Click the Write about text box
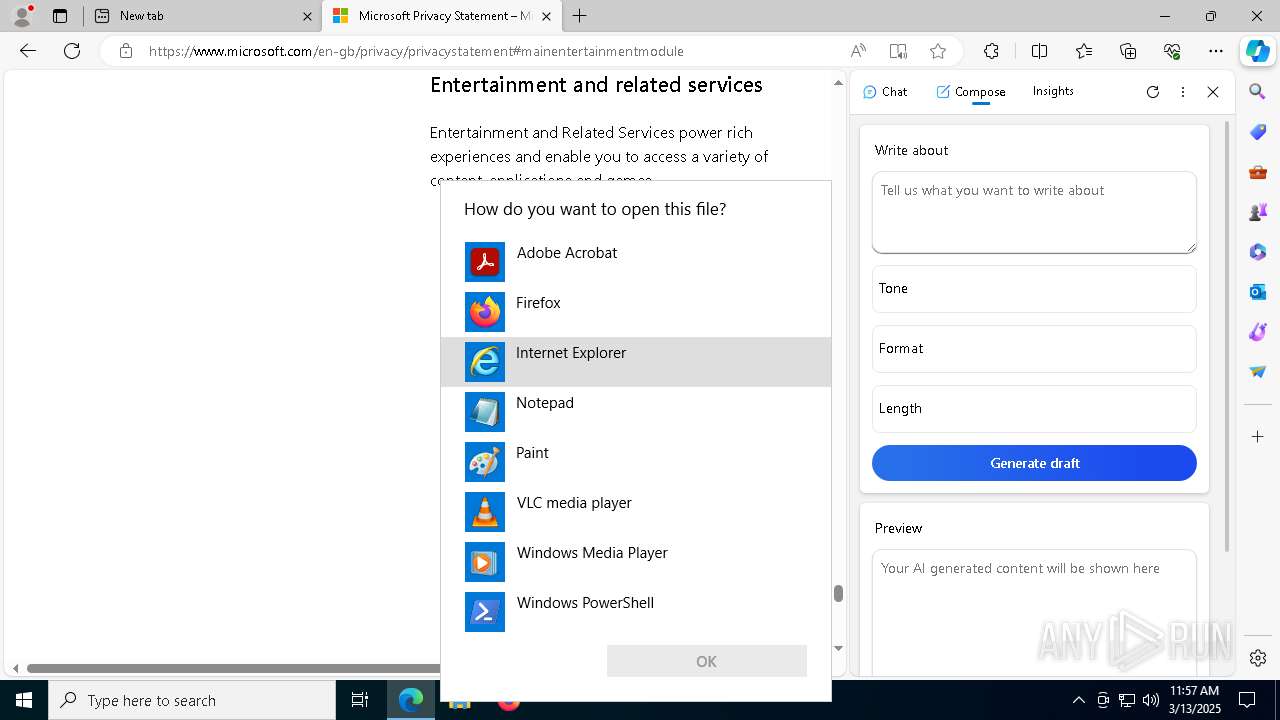 click(1034, 212)
